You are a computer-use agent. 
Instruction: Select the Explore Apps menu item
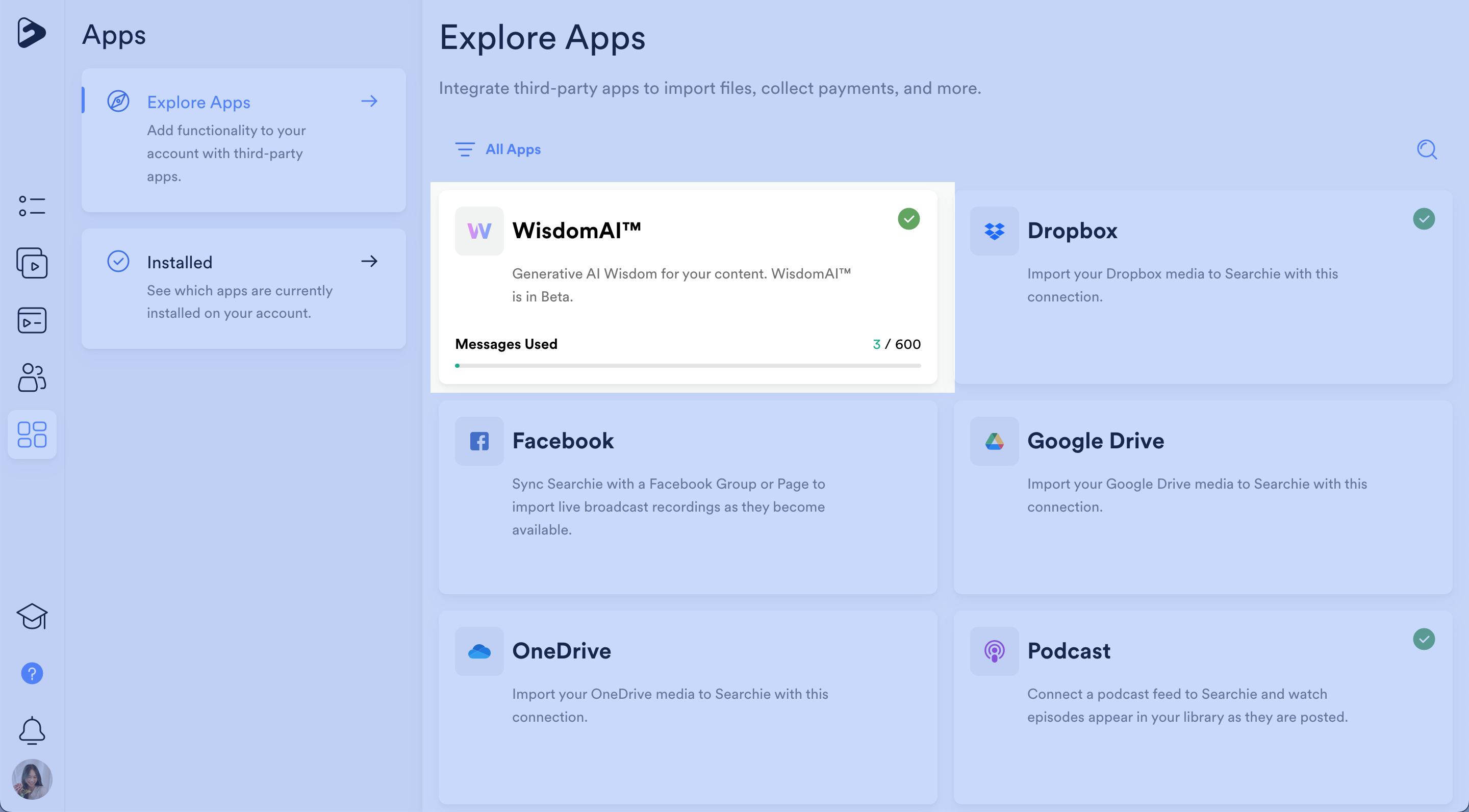pos(198,103)
